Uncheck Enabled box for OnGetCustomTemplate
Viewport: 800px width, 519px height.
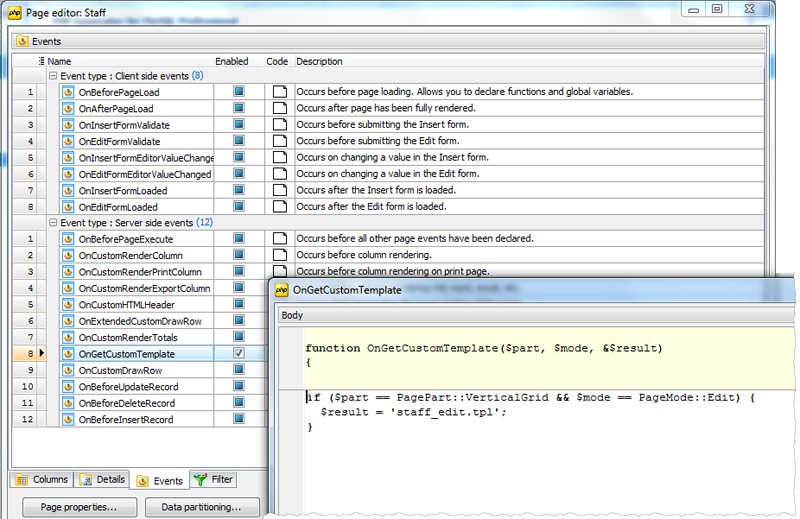click(x=239, y=354)
